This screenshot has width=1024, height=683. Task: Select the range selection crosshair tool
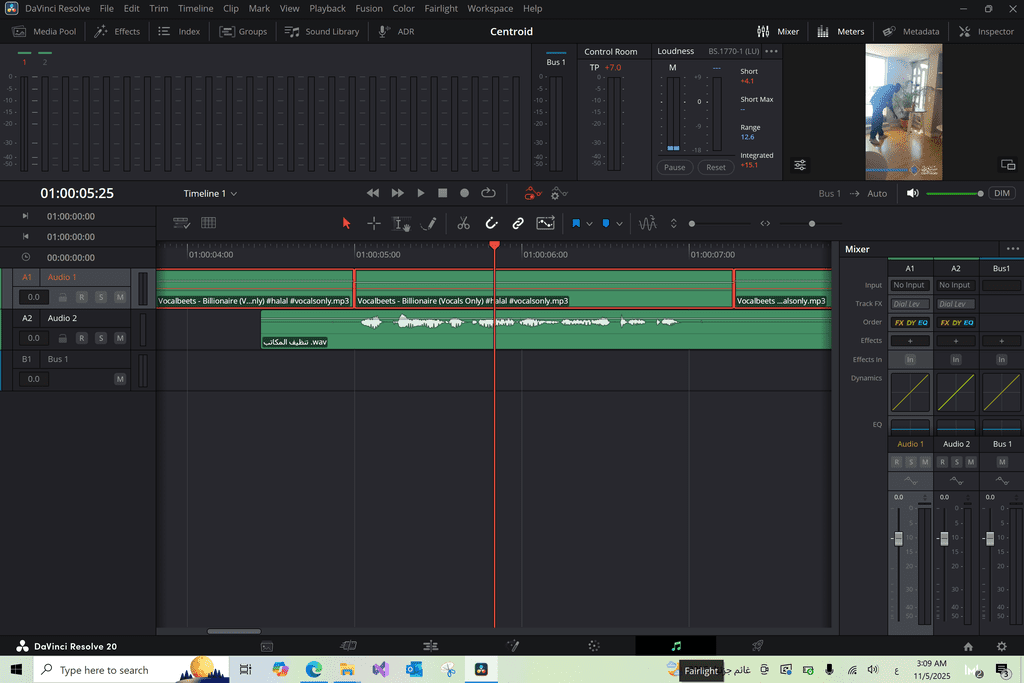374,224
